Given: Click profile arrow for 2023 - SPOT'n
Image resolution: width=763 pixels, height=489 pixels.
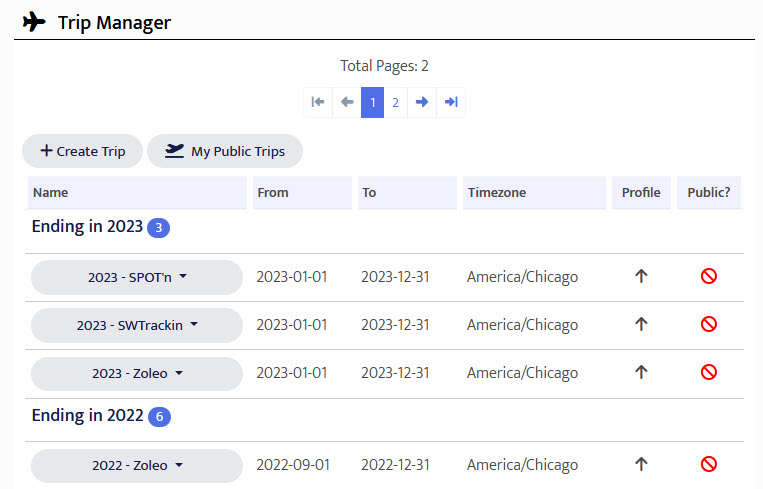Looking at the screenshot, I should click(641, 277).
